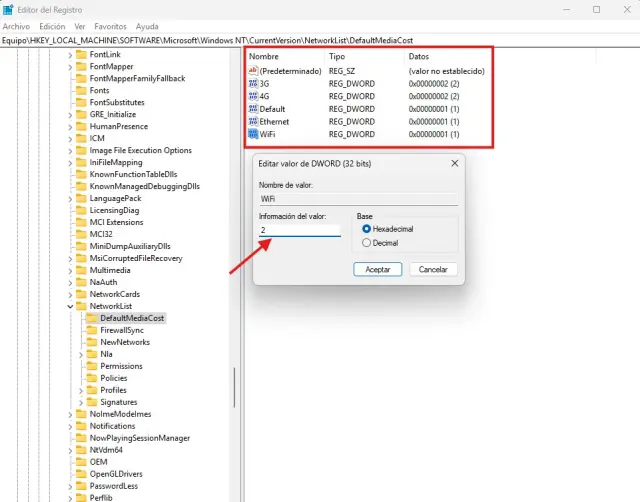The image size is (640, 502).
Task: Click the (Predeterminado) string value icon
Action: pyautogui.click(x=252, y=71)
